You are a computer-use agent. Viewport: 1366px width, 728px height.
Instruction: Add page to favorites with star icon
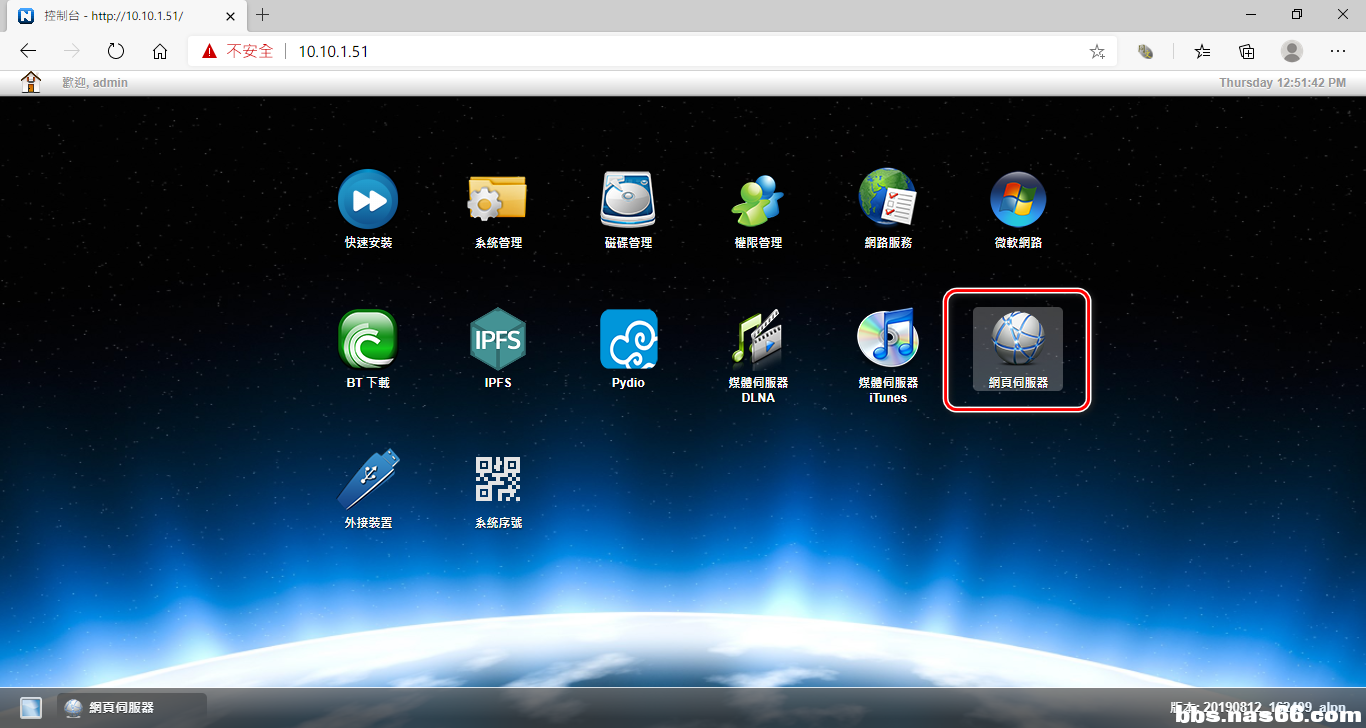click(1097, 51)
